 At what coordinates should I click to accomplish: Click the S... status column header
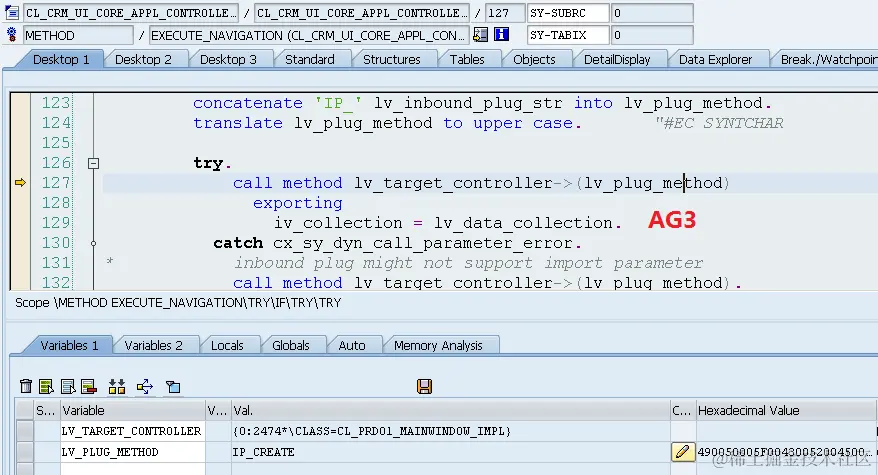(x=47, y=411)
